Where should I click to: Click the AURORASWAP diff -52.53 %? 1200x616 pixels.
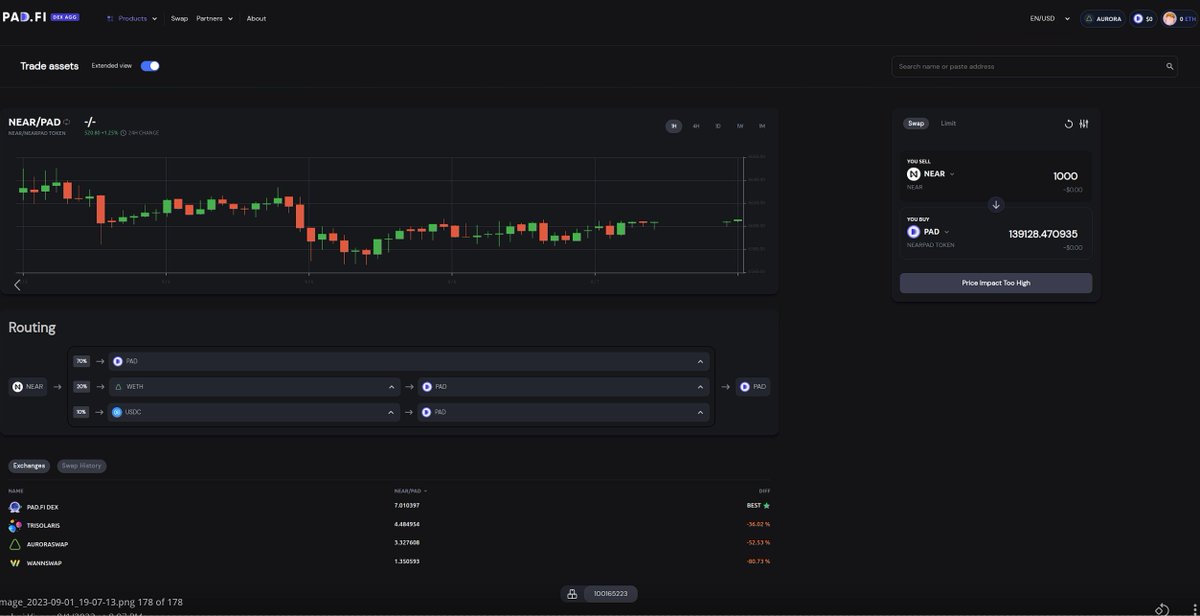pos(758,544)
